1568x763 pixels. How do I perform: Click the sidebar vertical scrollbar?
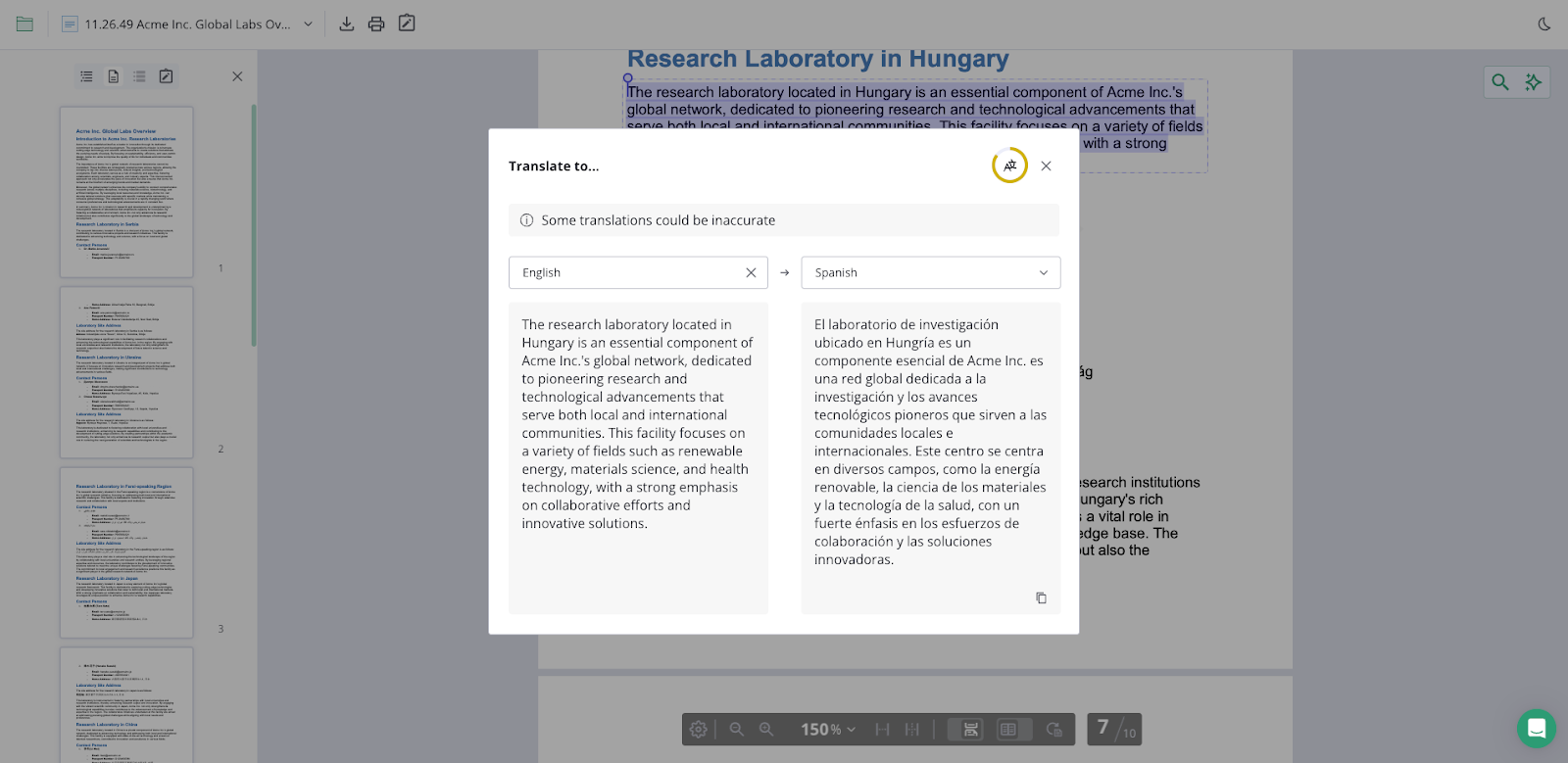254,225
